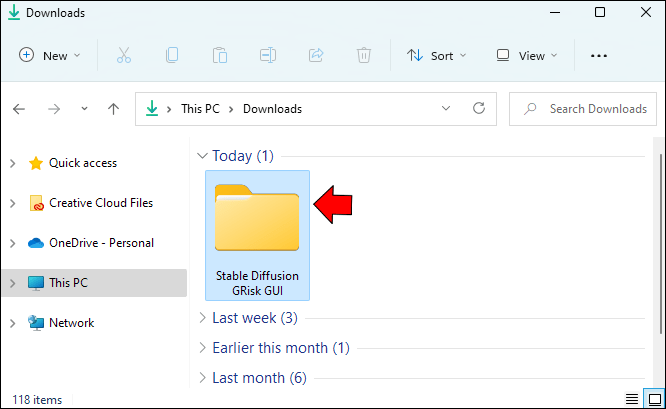Click inside the Search Downloads field
This screenshot has width=666, height=409.
pyautogui.click(x=583, y=109)
